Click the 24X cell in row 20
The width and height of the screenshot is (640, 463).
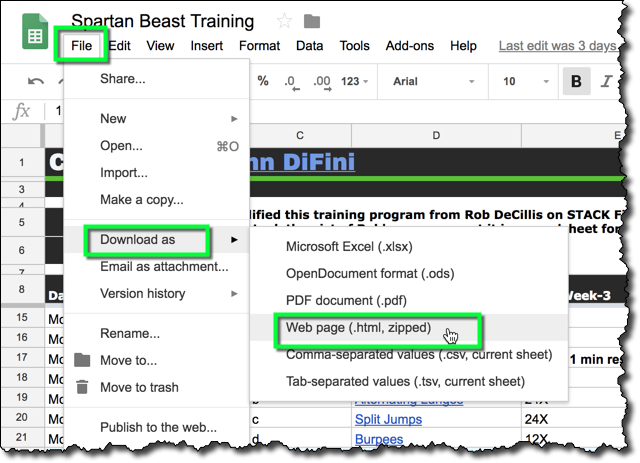[x=573, y=419]
